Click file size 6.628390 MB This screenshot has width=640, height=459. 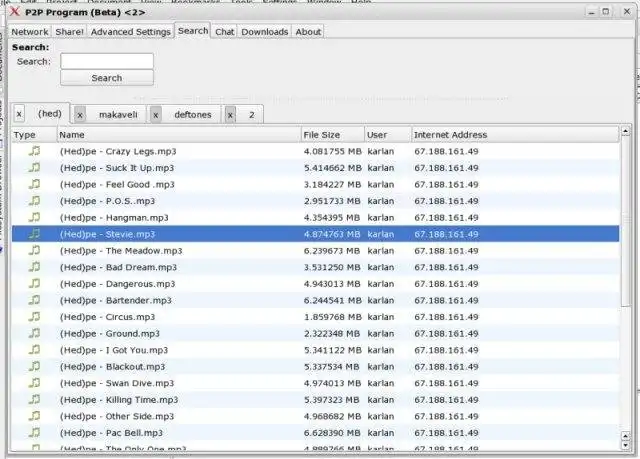point(332,433)
